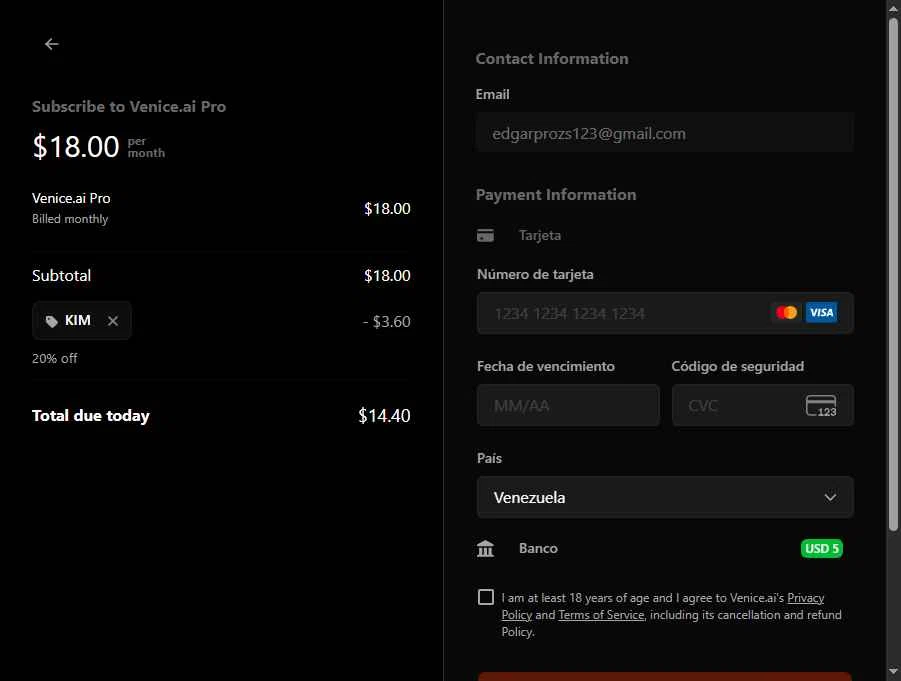This screenshot has height=681, width=901.
Task: Focus the Email input field
Action: coord(665,133)
